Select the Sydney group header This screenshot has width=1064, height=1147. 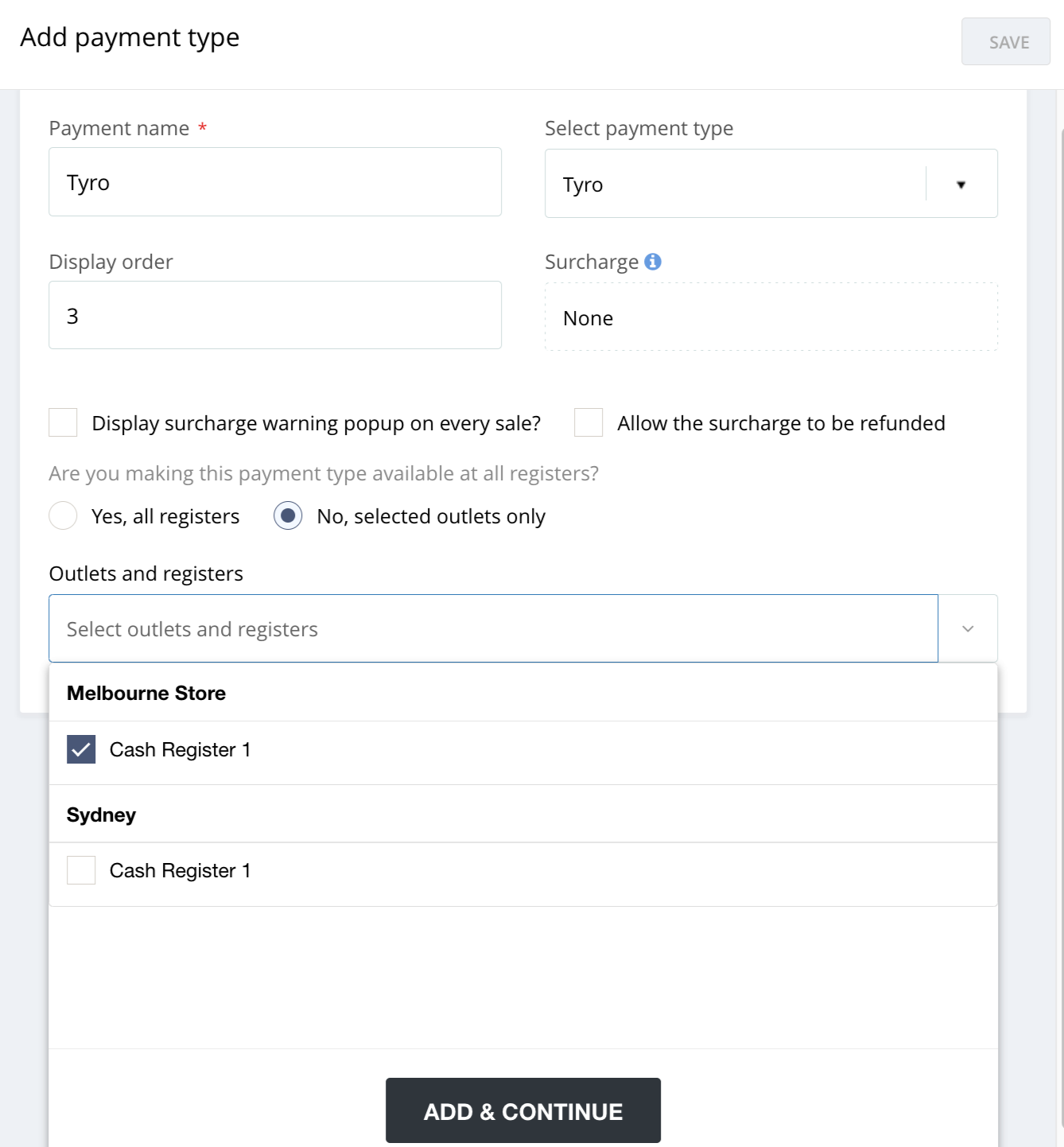click(101, 815)
